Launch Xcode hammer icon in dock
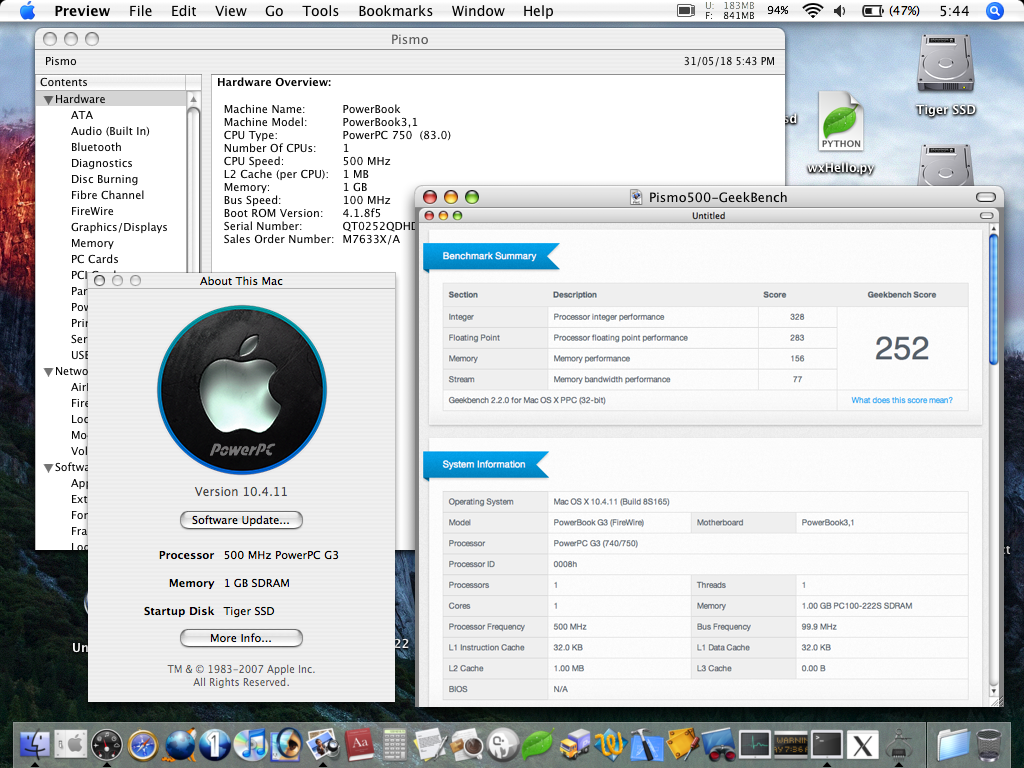This screenshot has height=768, width=1024. point(647,744)
